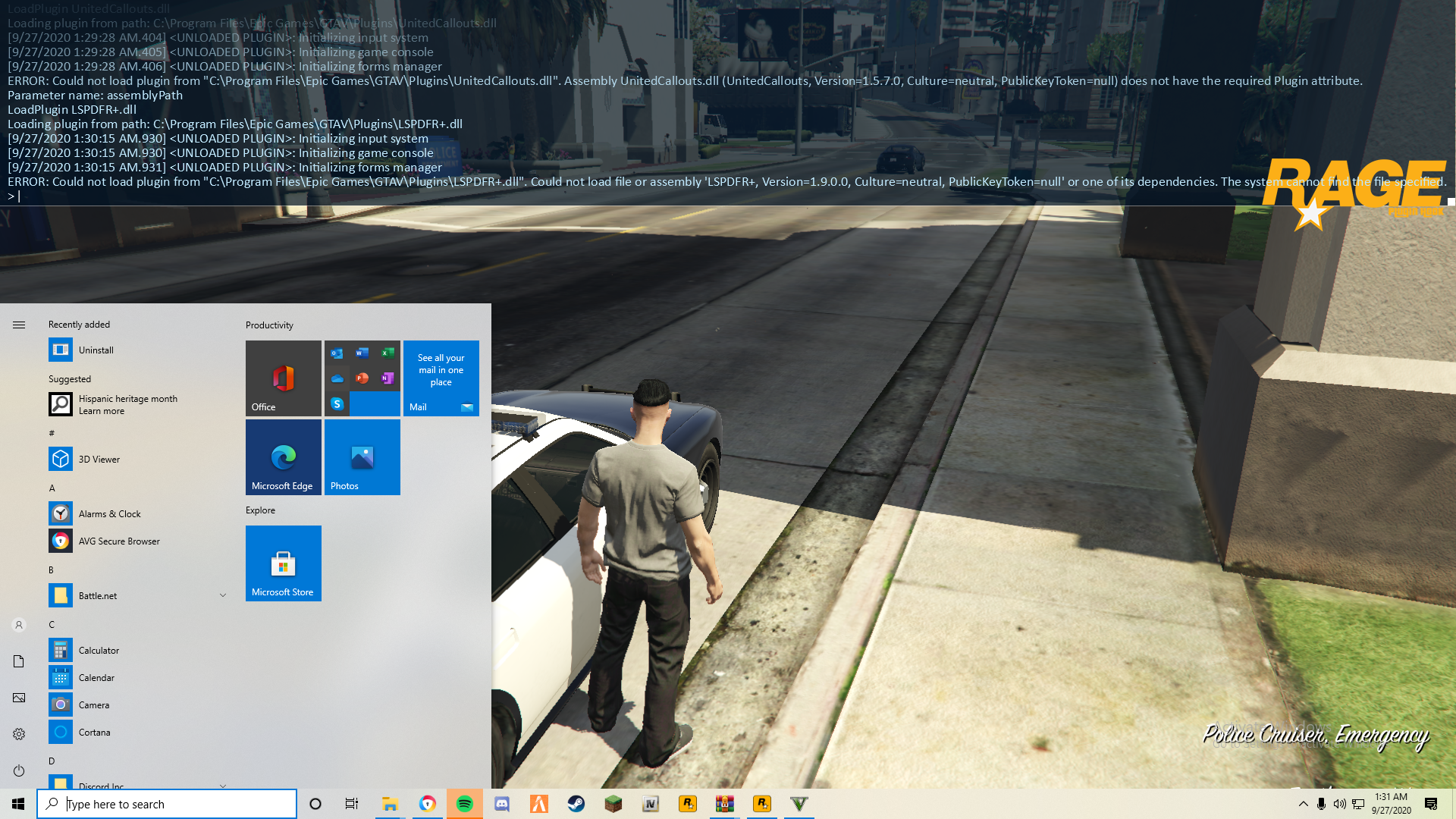Expand the Start menu hamburger navigation
Image resolution: width=1456 pixels, height=819 pixels.
[x=19, y=325]
